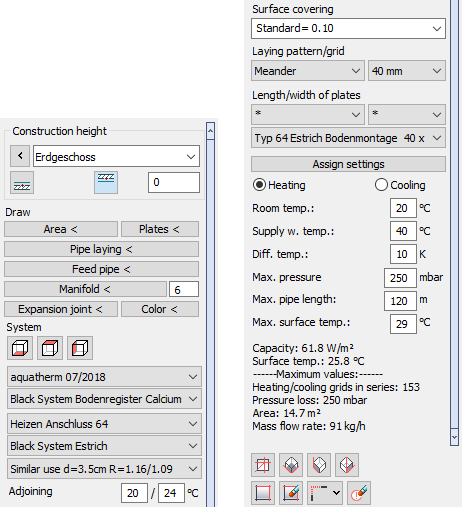Click the highlighted blue construction height icon
The height and width of the screenshot is (507, 462).
(106, 183)
